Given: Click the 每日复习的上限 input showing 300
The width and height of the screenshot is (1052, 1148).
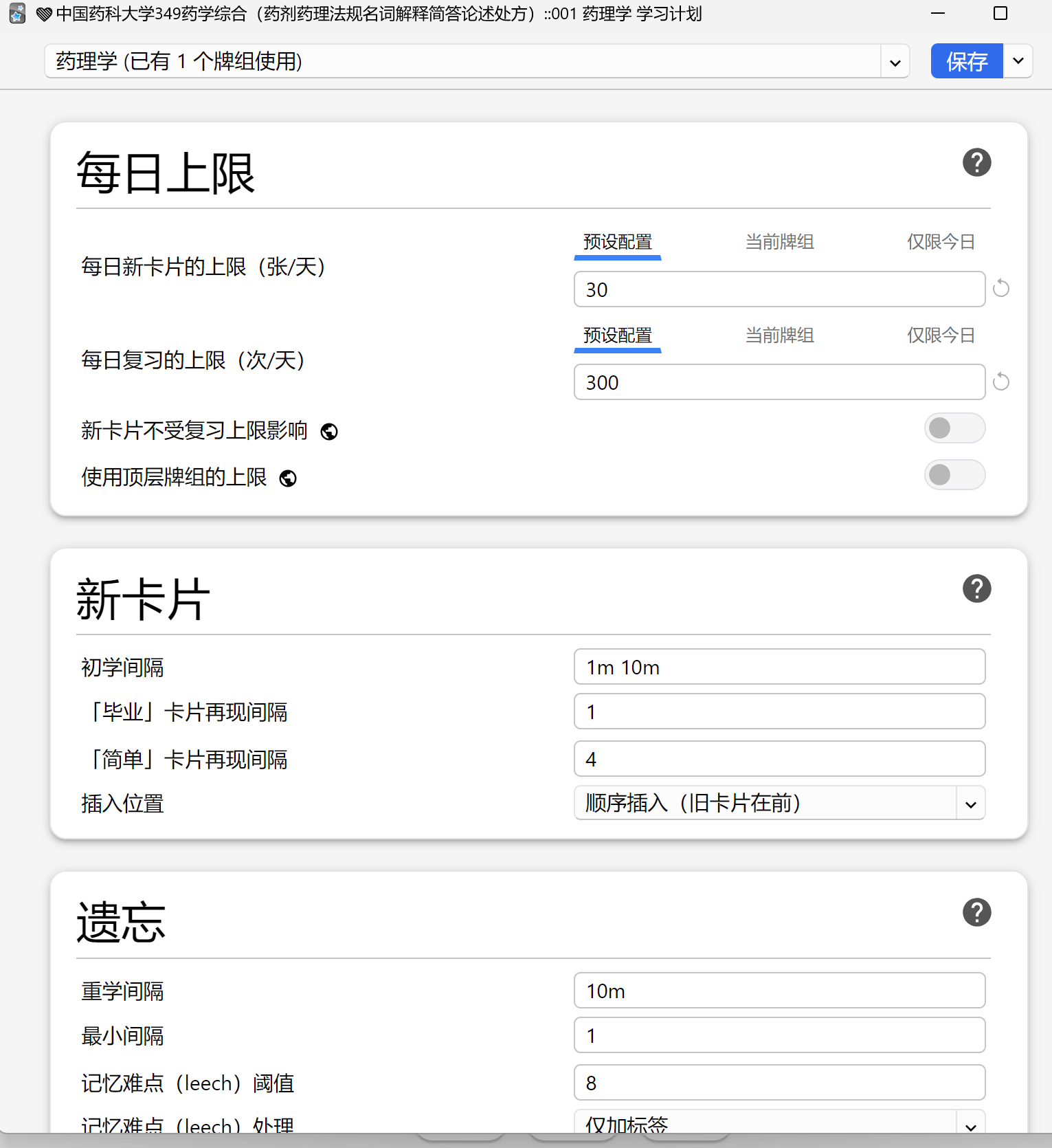Looking at the screenshot, I should [x=779, y=382].
